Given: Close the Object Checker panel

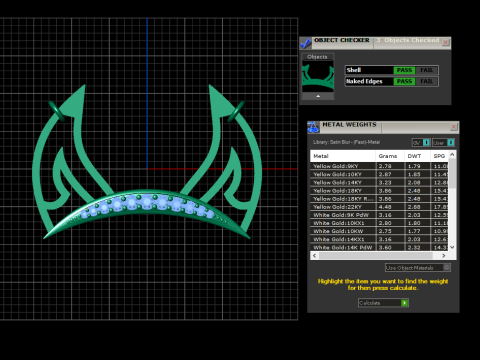Looking at the screenshot, I should 446,42.
